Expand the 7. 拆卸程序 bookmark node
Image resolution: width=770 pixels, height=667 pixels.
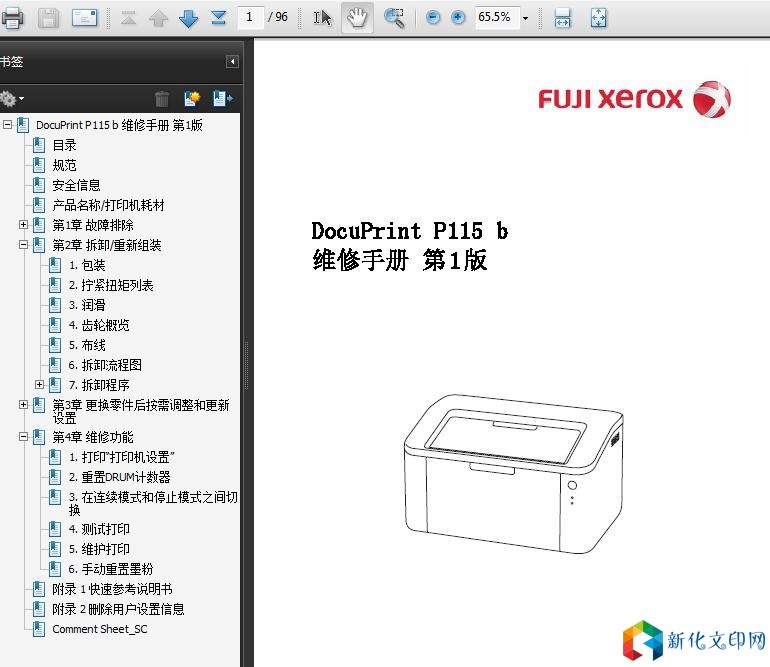tap(40, 385)
